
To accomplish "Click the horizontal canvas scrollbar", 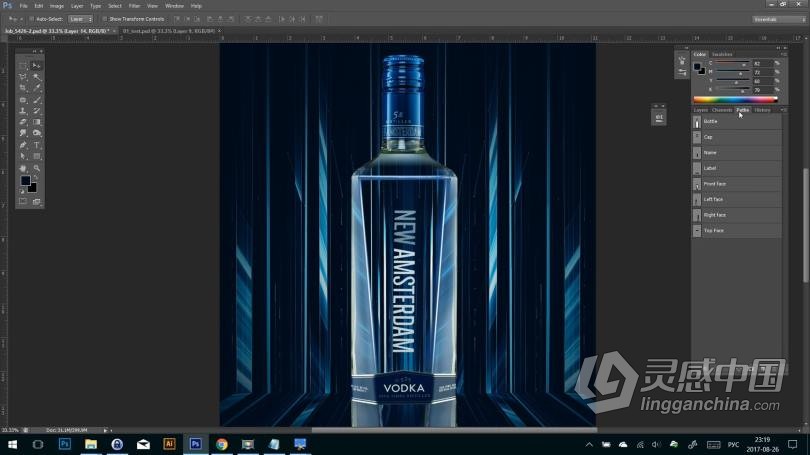I will coord(454,430).
